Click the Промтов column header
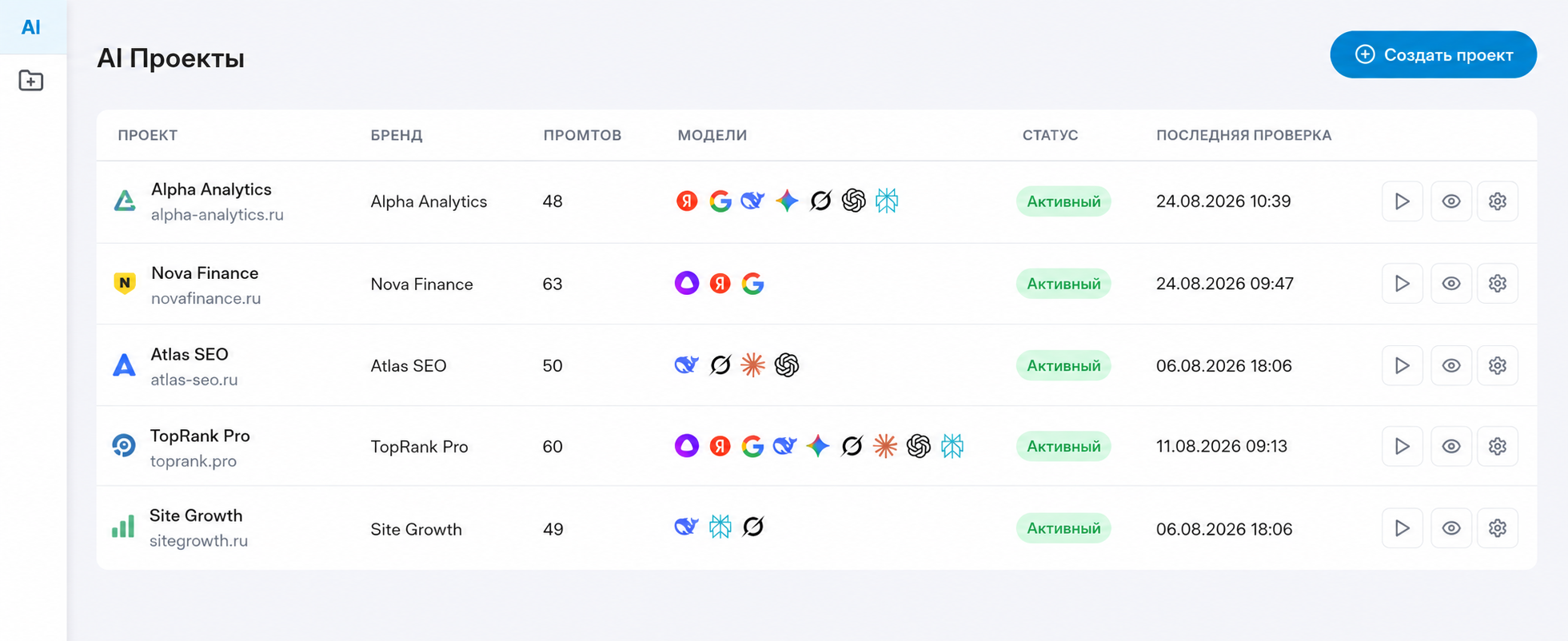The width and height of the screenshot is (1568, 641). coord(582,135)
